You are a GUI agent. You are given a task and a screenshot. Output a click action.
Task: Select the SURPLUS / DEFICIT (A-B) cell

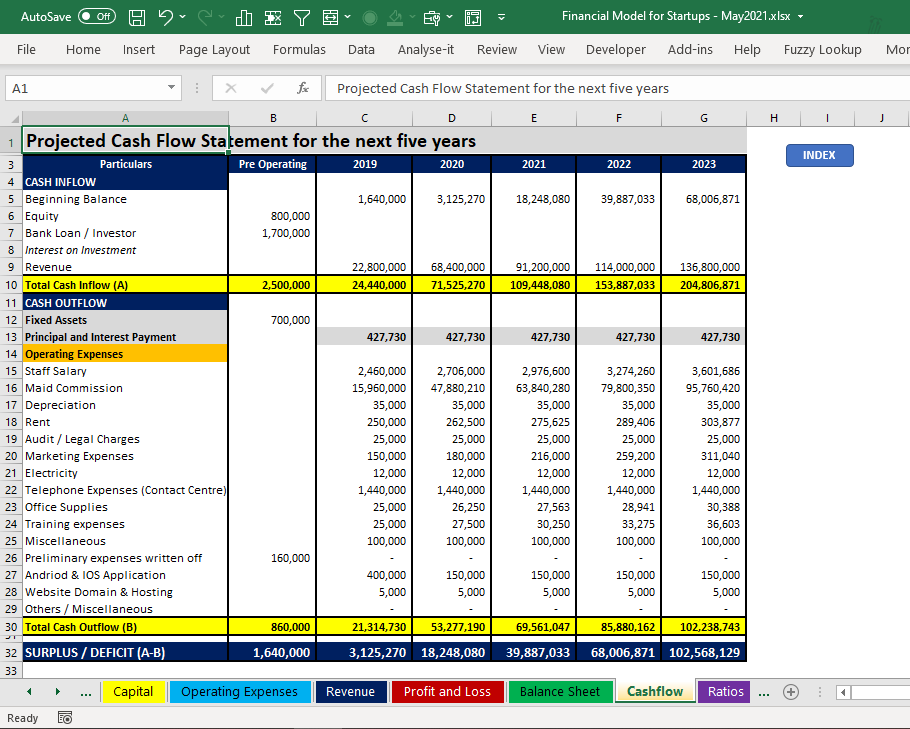125,652
